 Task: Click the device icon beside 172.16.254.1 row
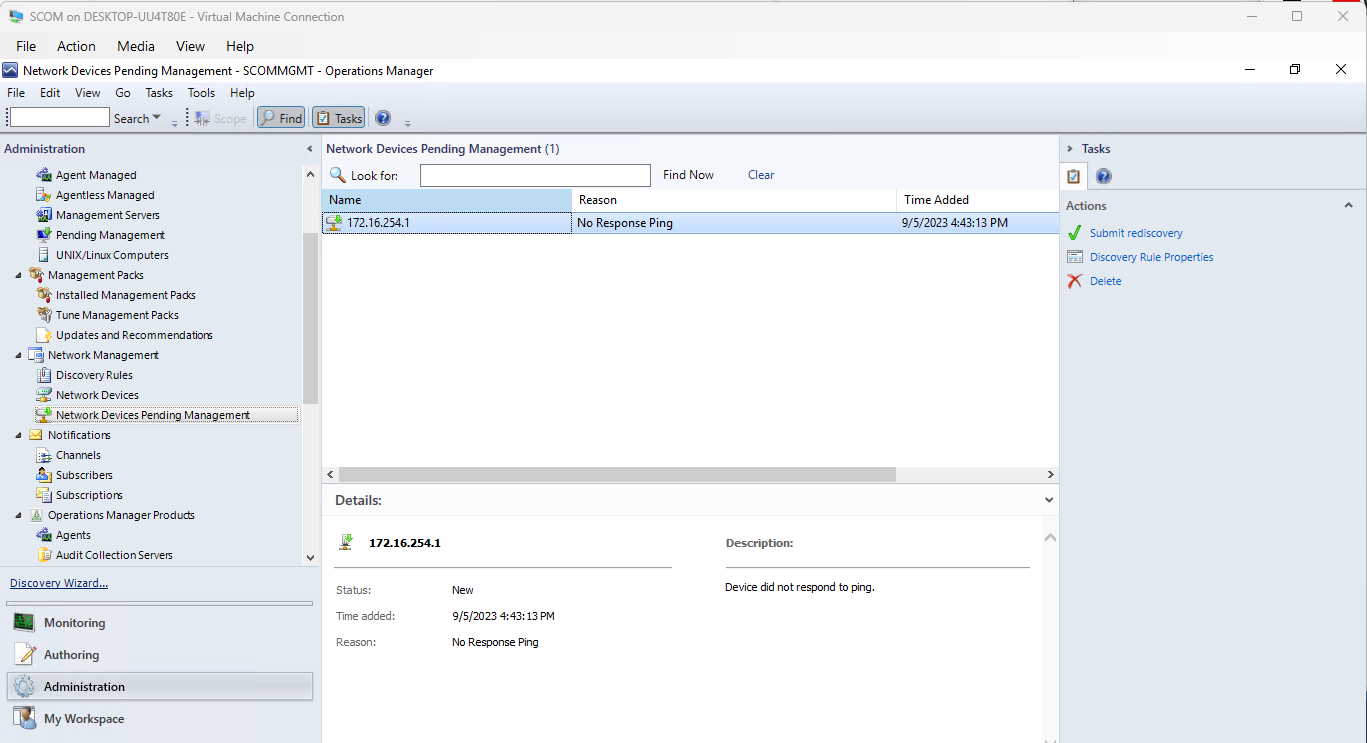point(335,223)
